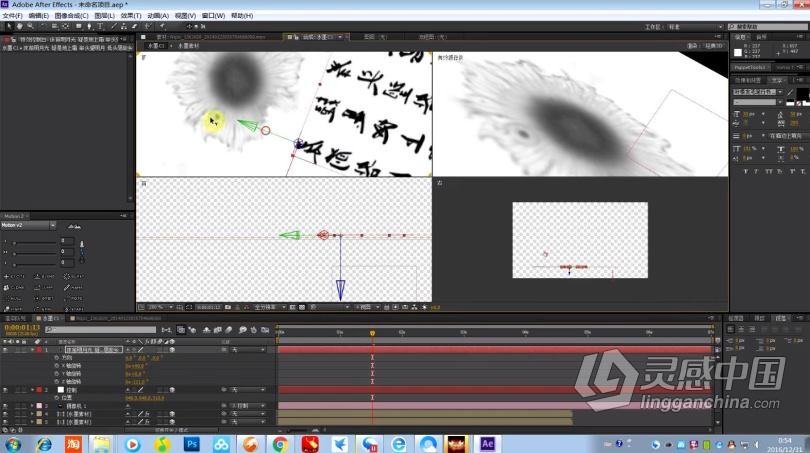The image size is (810, 453).
Task: Toggle stopwatch for Y 轴旋转 property
Action: [x=57, y=373]
